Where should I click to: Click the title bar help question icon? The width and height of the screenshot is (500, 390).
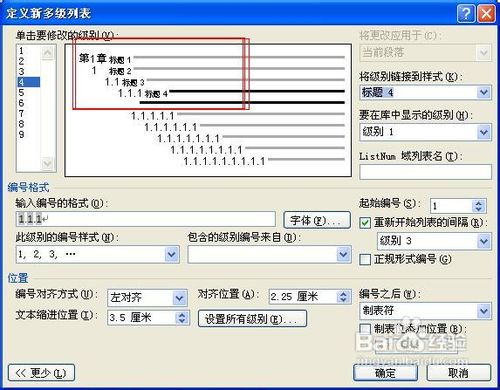point(466,14)
